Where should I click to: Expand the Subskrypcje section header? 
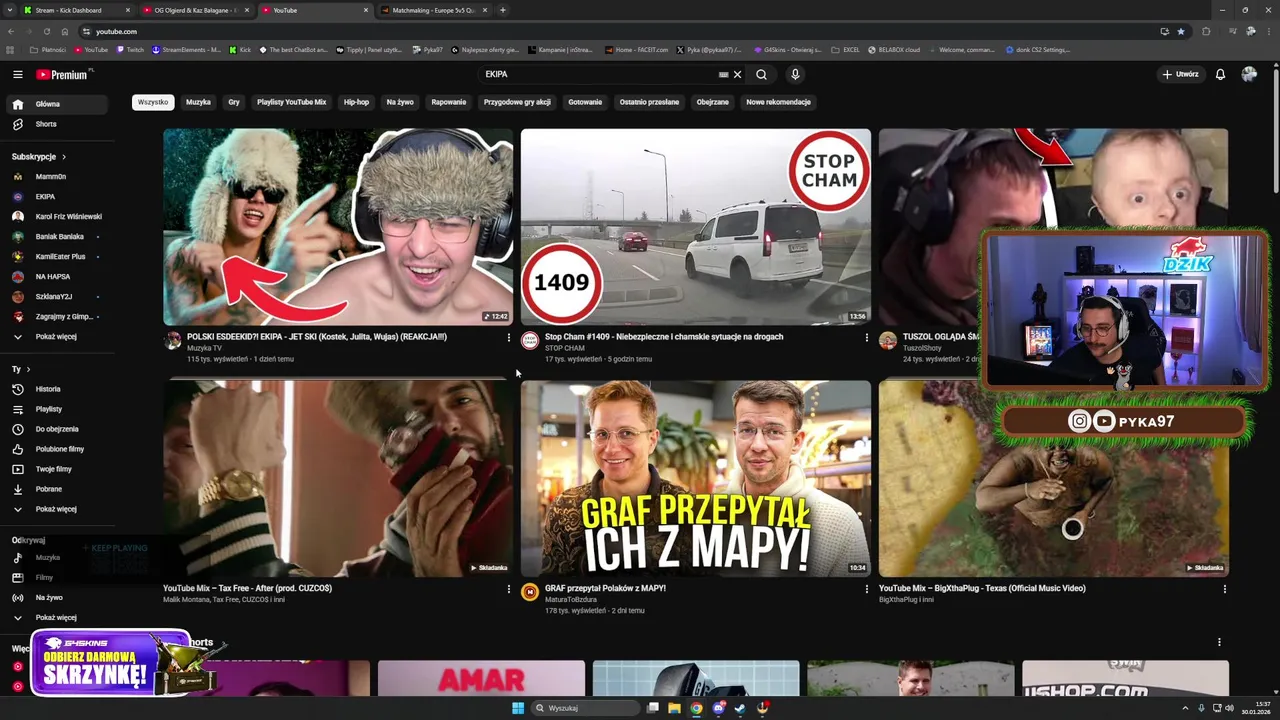click(39, 157)
